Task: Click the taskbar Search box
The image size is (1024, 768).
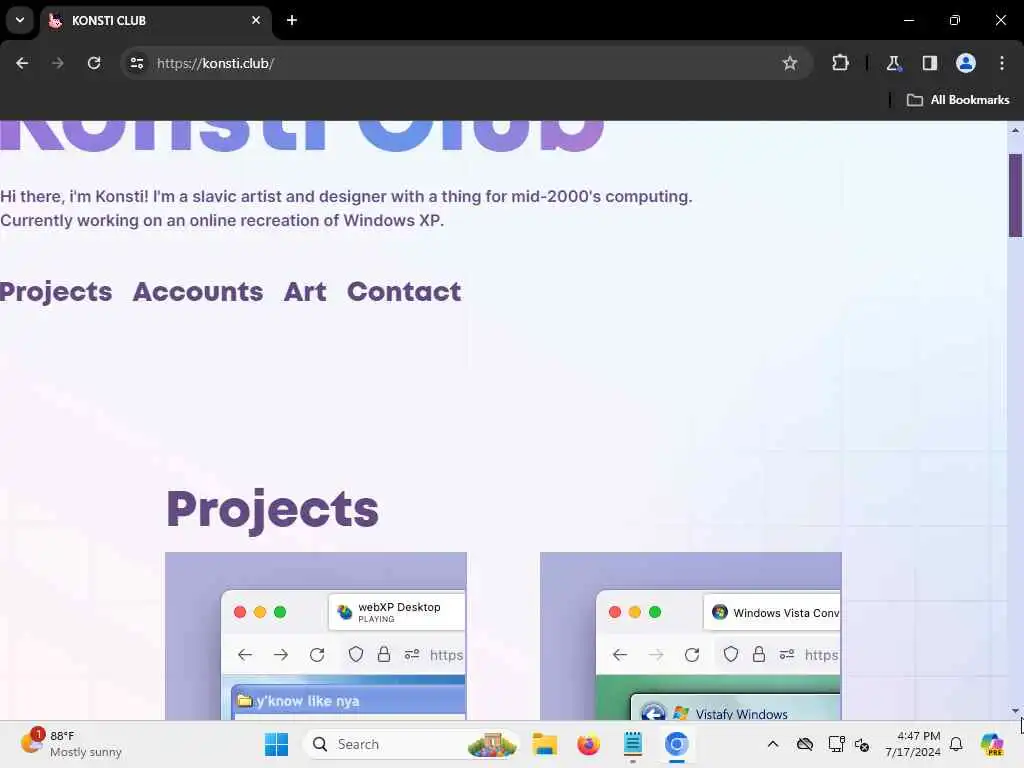Action: tap(411, 744)
